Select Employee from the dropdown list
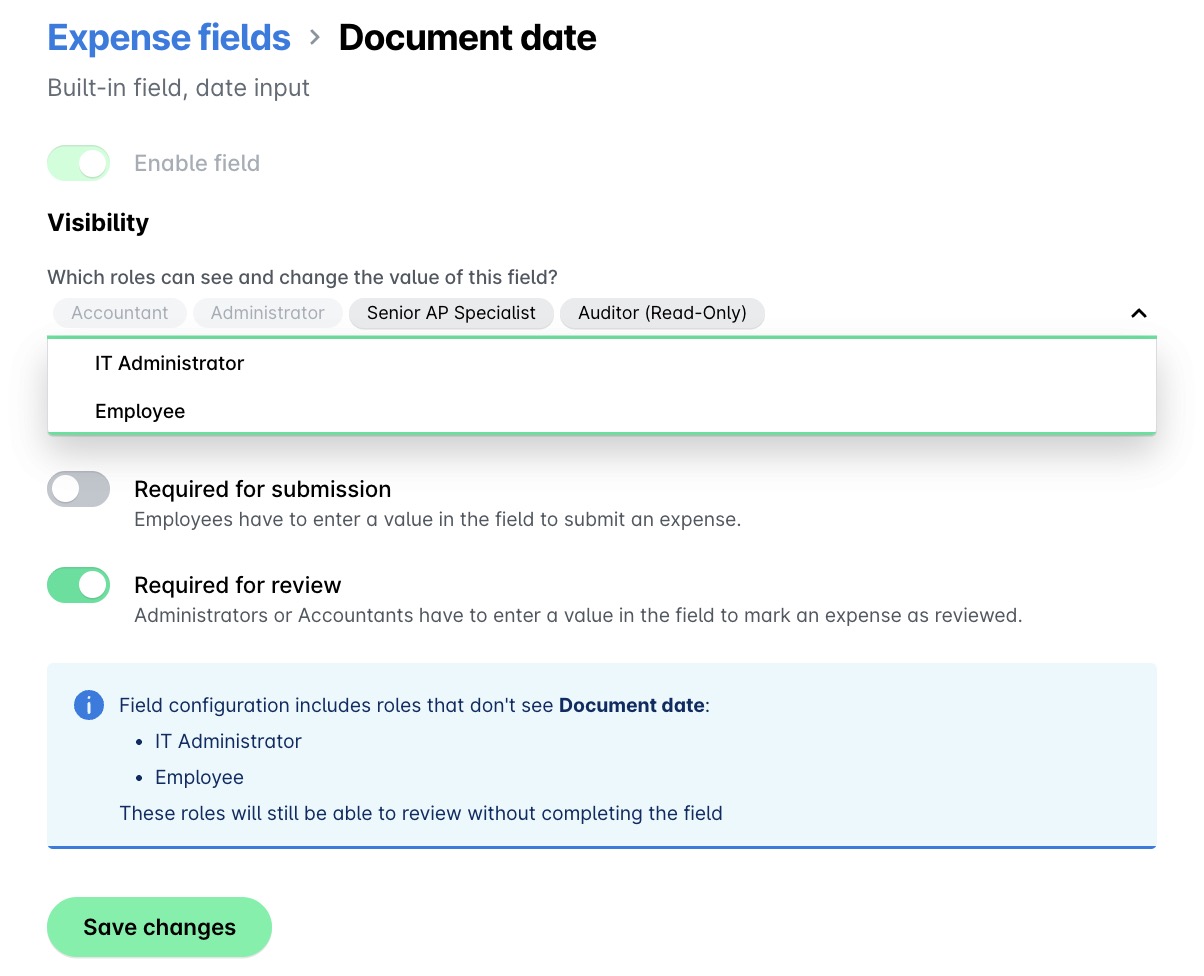Screen dimensions: 1204x976 click(x=140, y=411)
